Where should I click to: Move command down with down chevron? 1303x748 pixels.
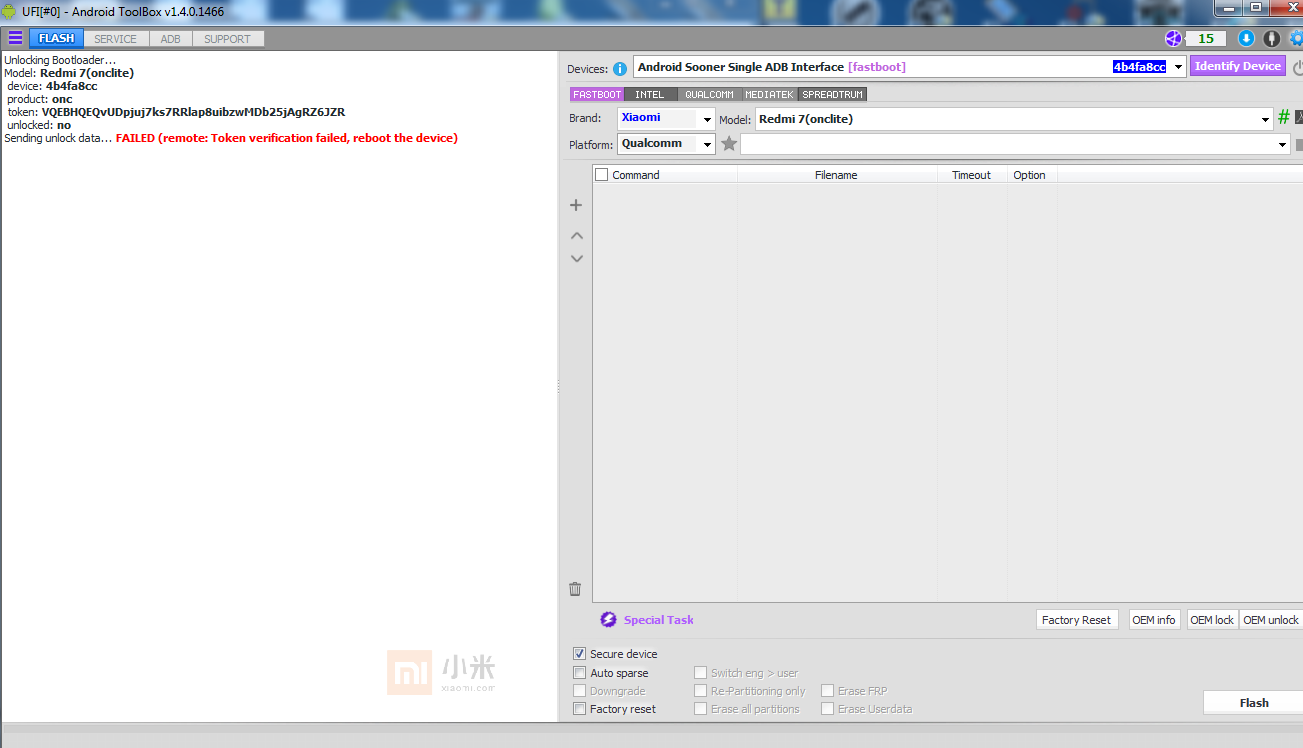coord(576,258)
